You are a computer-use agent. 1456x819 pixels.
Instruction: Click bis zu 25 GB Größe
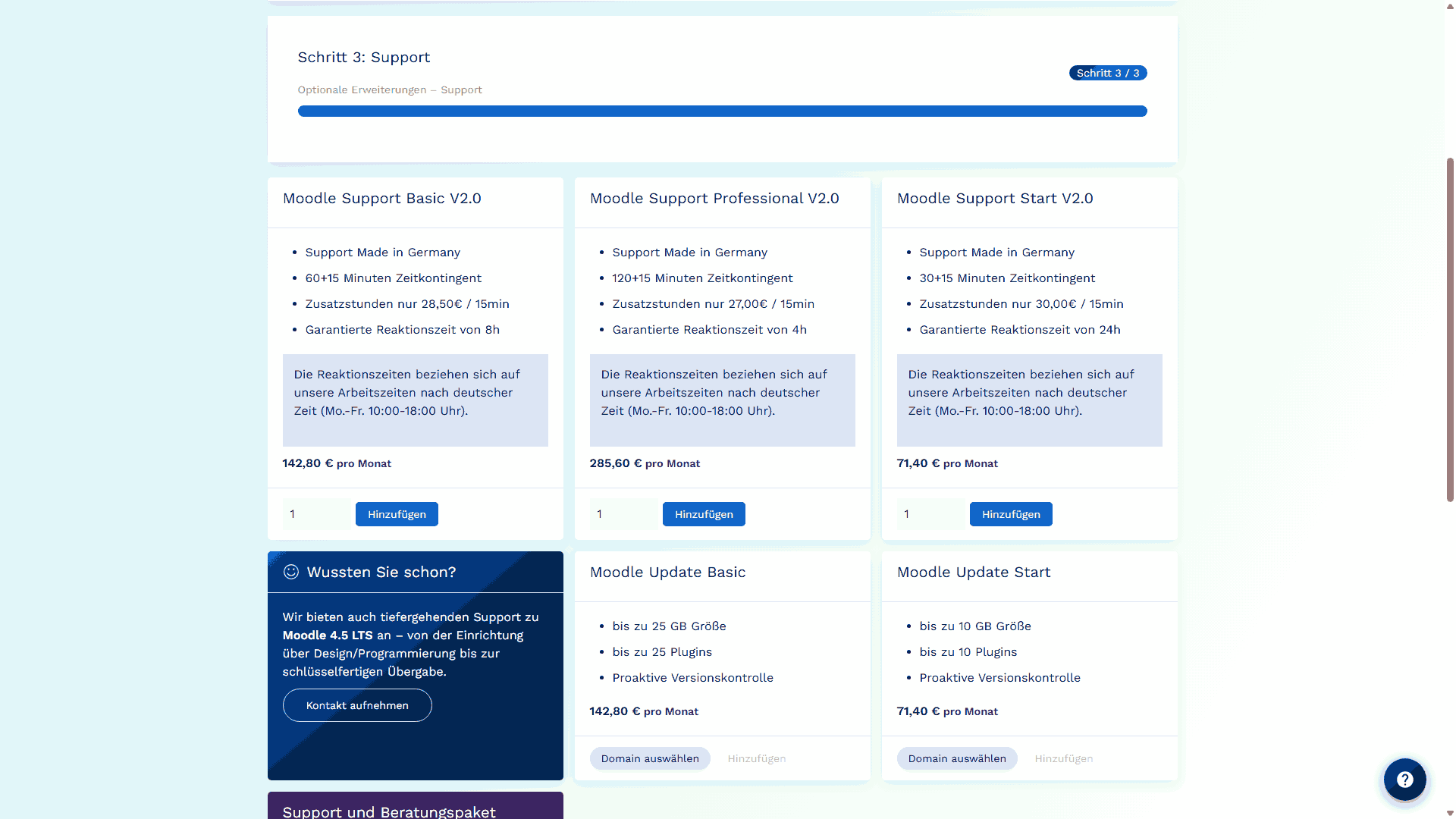[670, 626]
